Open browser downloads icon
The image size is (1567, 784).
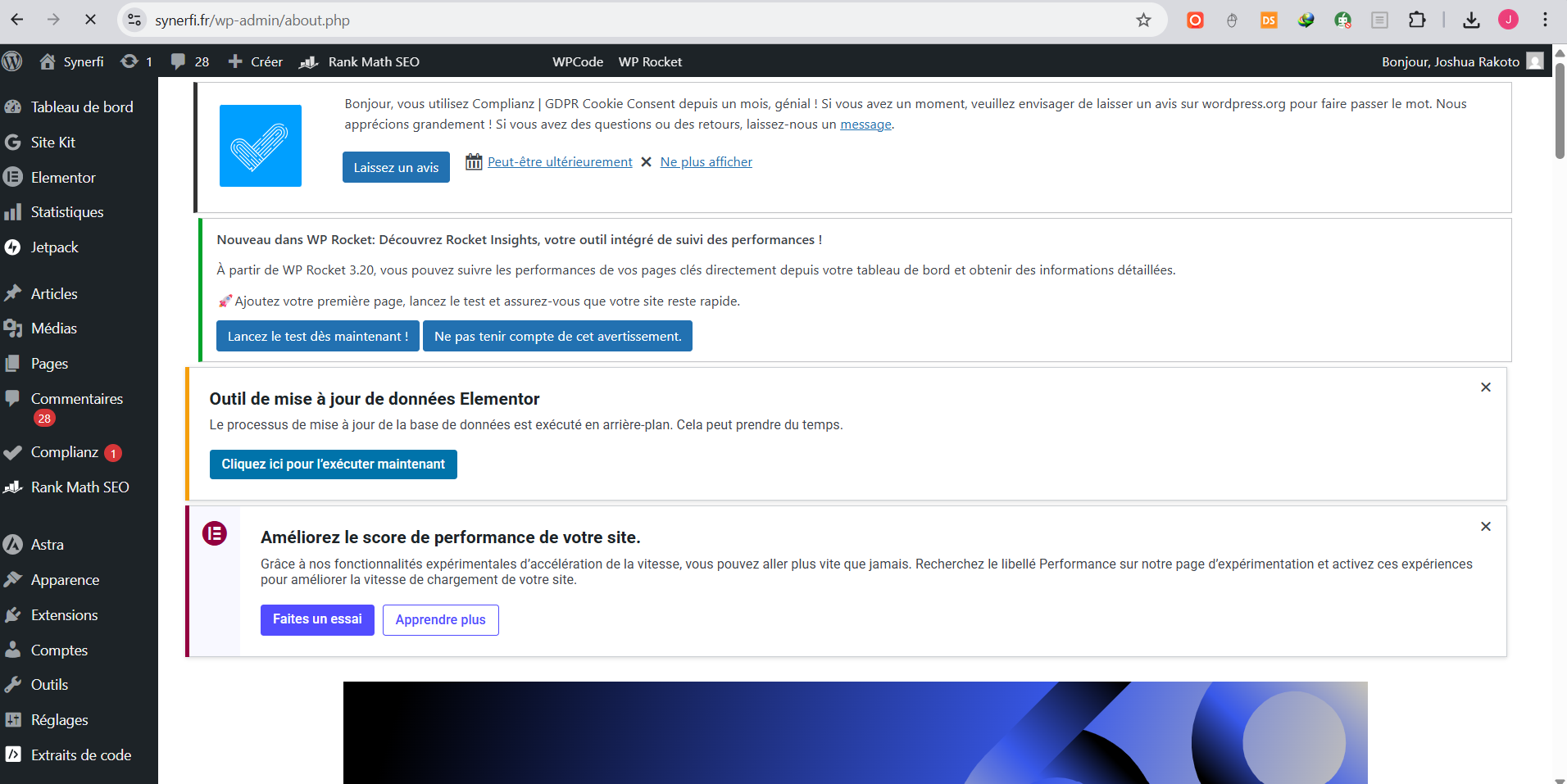pyautogui.click(x=1471, y=20)
